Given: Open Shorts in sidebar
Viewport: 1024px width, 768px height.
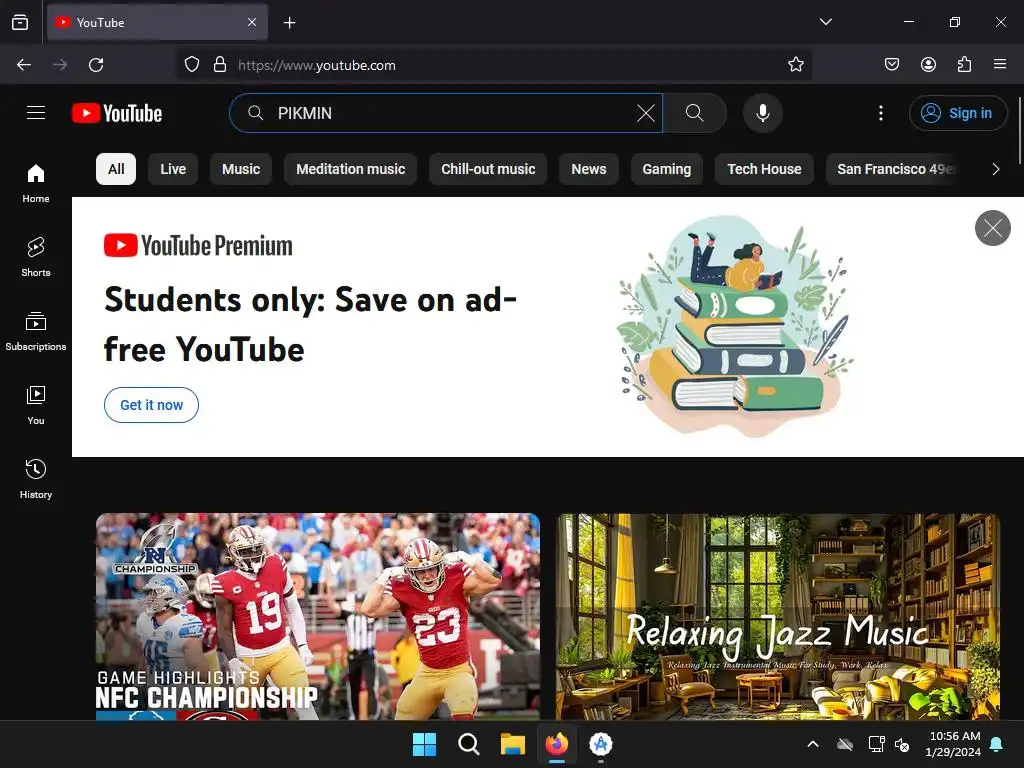Looking at the screenshot, I should coord(36,257).
